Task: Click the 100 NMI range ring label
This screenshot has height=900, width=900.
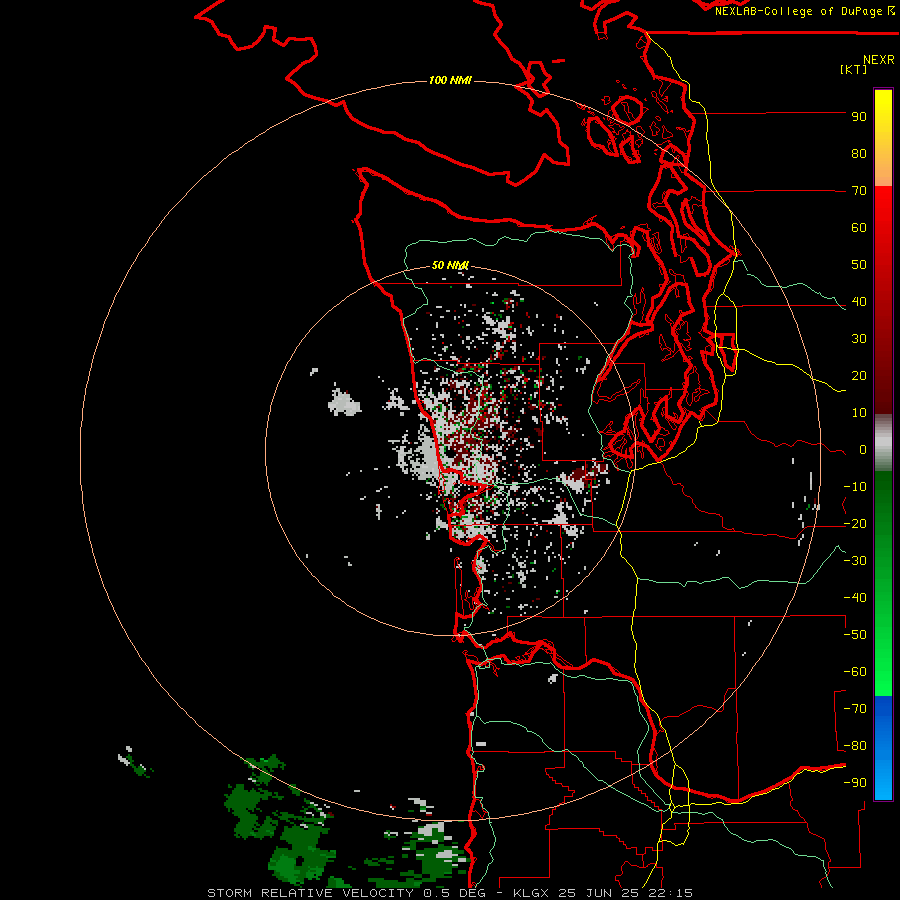Action: point(450,80)
